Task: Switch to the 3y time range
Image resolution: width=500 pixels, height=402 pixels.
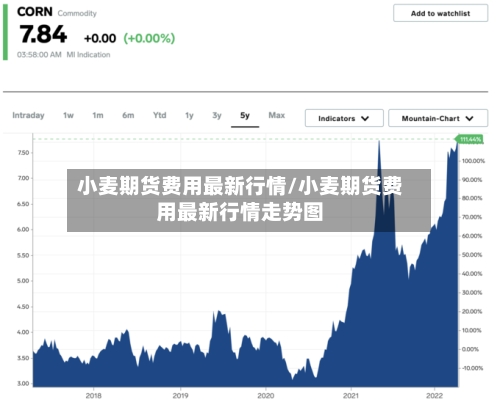Action: click(217, 115)
